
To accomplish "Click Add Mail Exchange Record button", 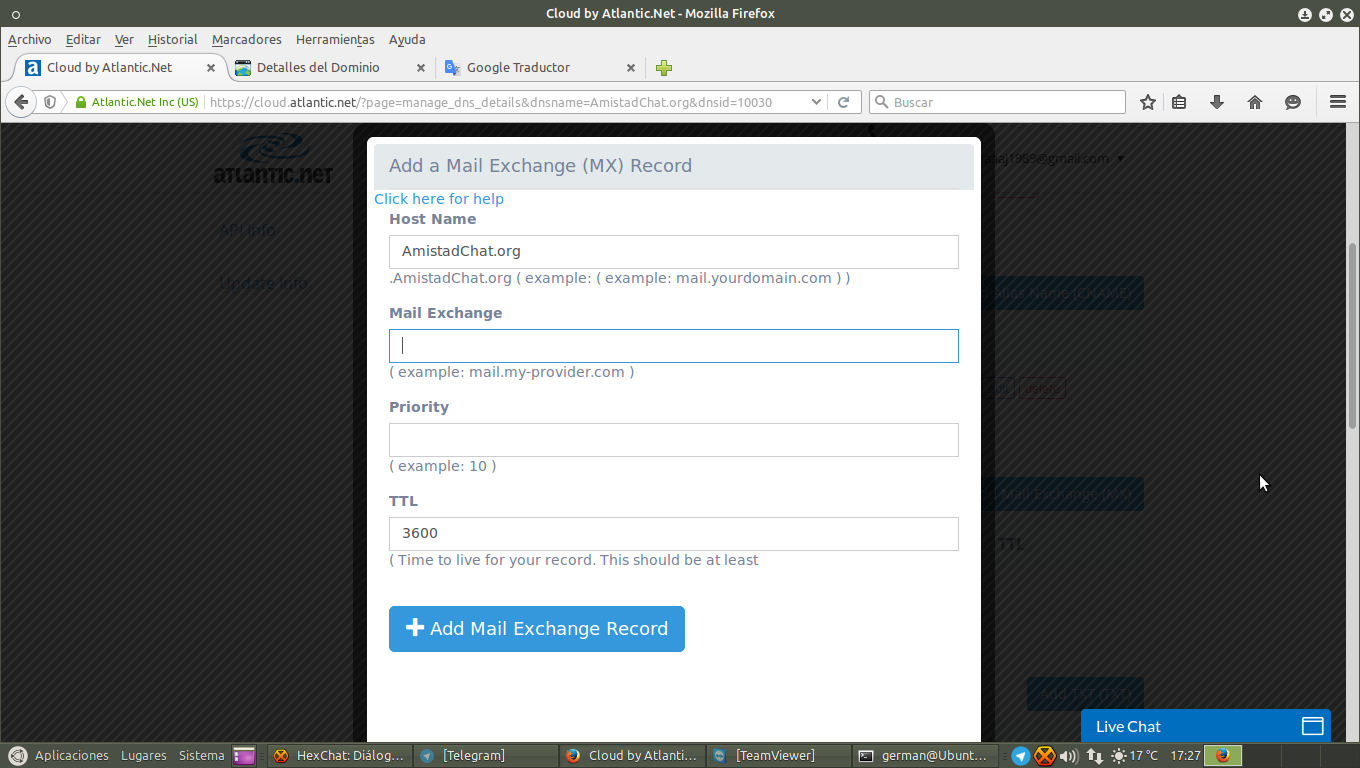I will tap(537, 629).
